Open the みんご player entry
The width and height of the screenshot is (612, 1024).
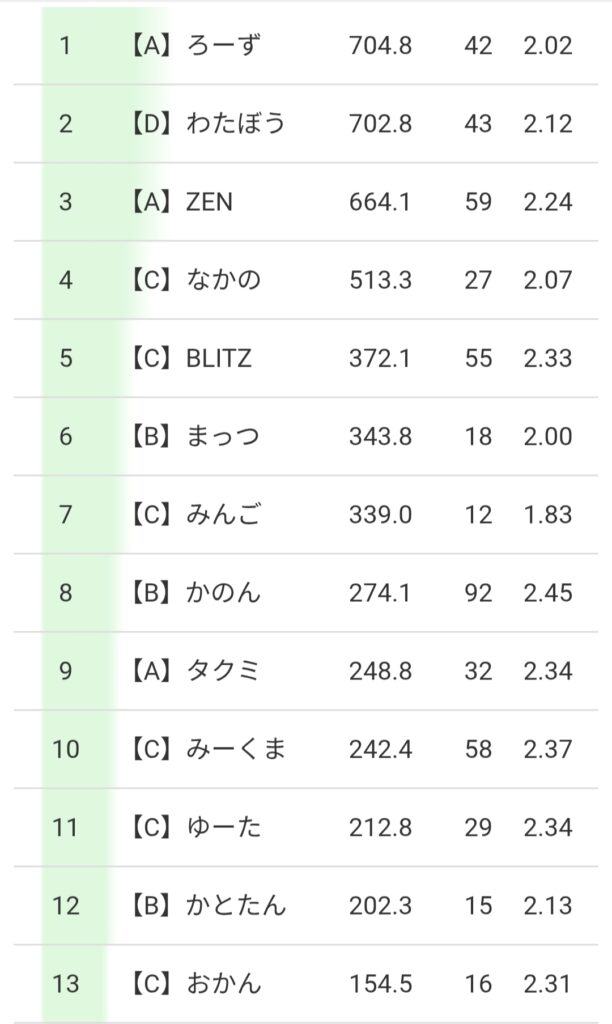click(x=224, y=515)
